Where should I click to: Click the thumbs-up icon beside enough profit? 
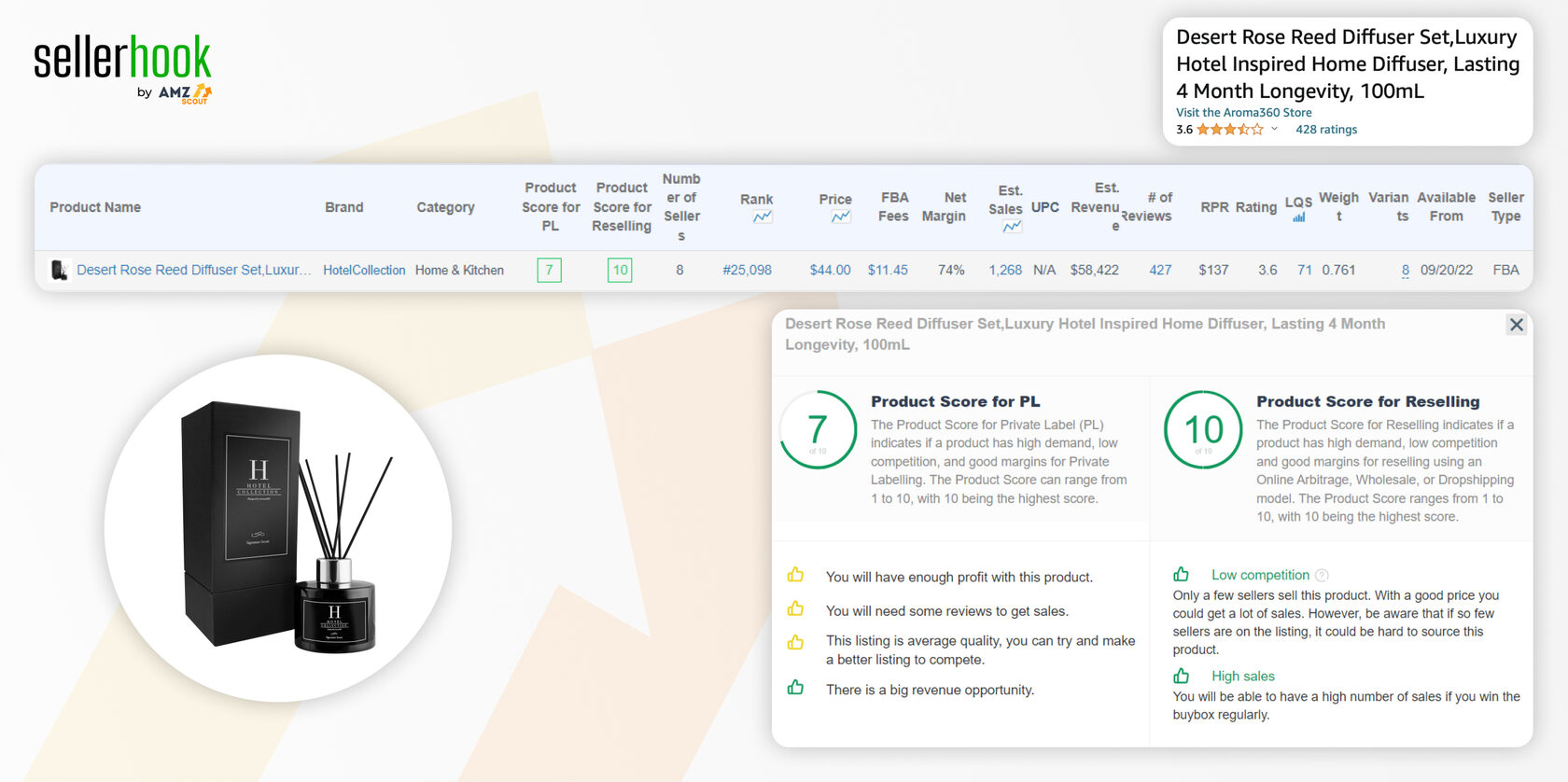795,575
